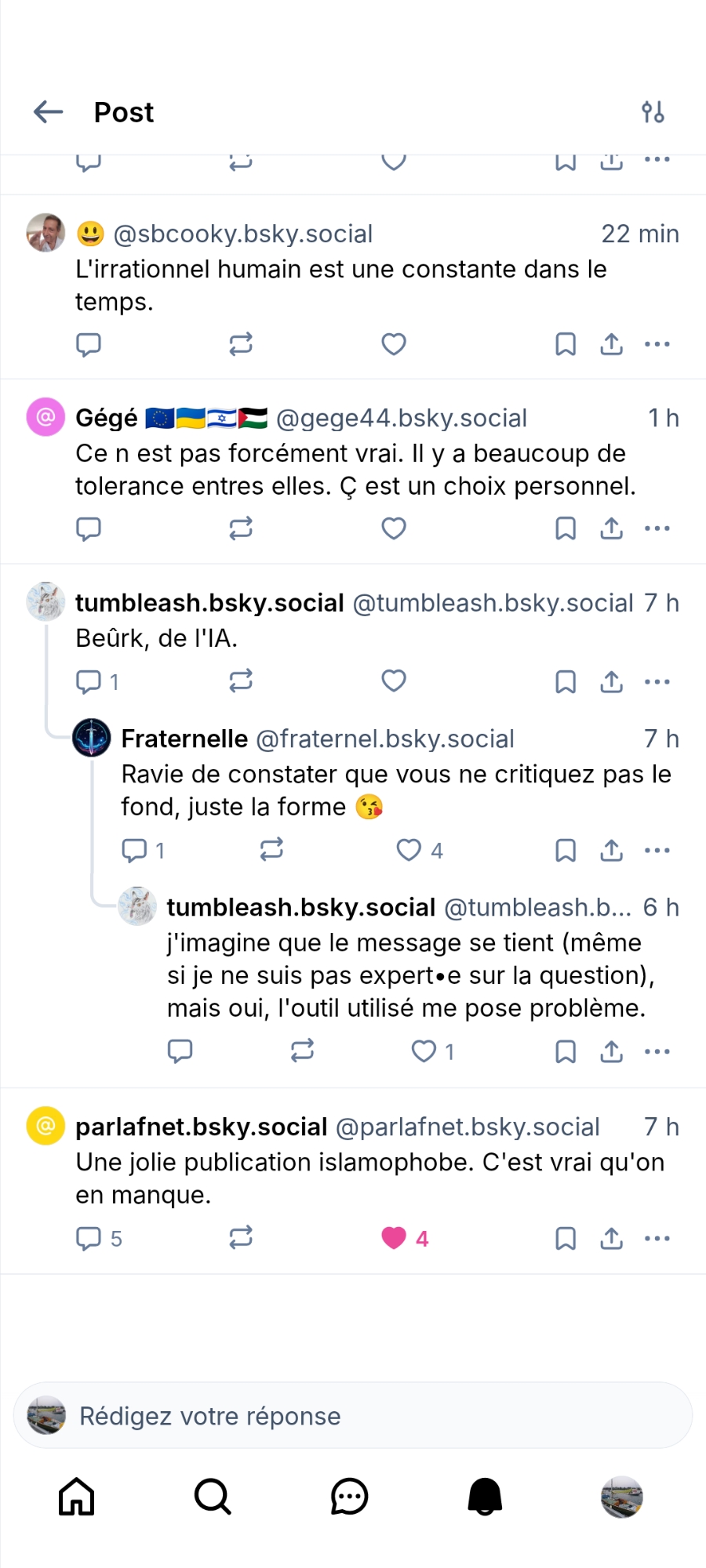The width and height of the screenshot is (706, 1568).
Task: Open more options on parlafnet's post
Action: point(657,1238)
